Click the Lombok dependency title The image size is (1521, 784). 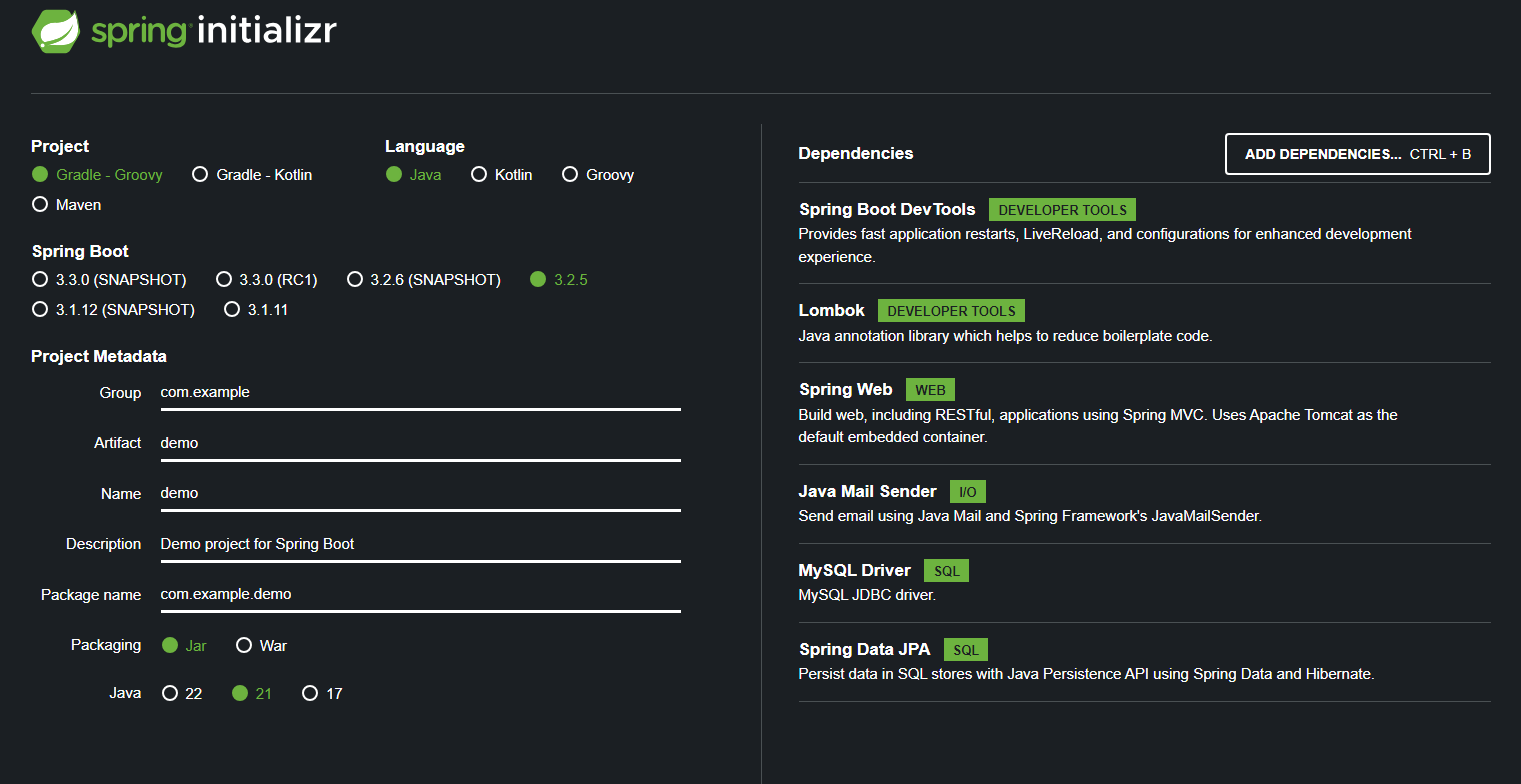click(832, 310)
